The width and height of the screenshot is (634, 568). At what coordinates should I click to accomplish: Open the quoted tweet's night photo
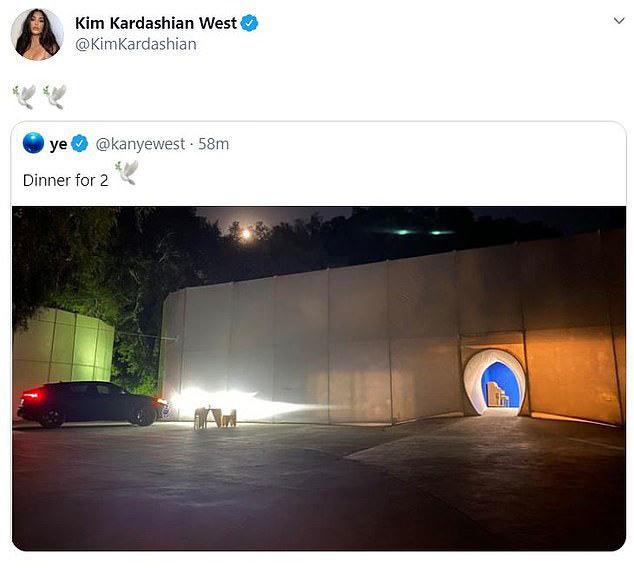(319, 378)
